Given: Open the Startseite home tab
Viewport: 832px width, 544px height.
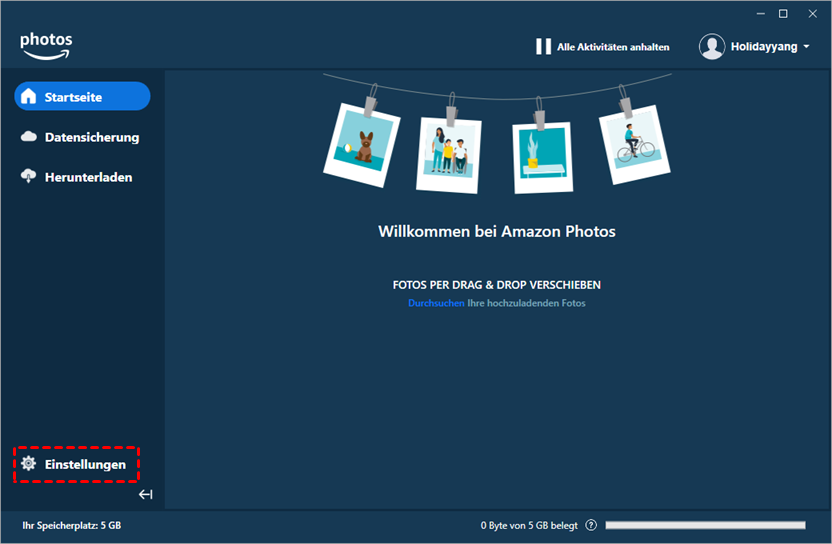Looking at the screenshot, I should click(x=82, y=97).
